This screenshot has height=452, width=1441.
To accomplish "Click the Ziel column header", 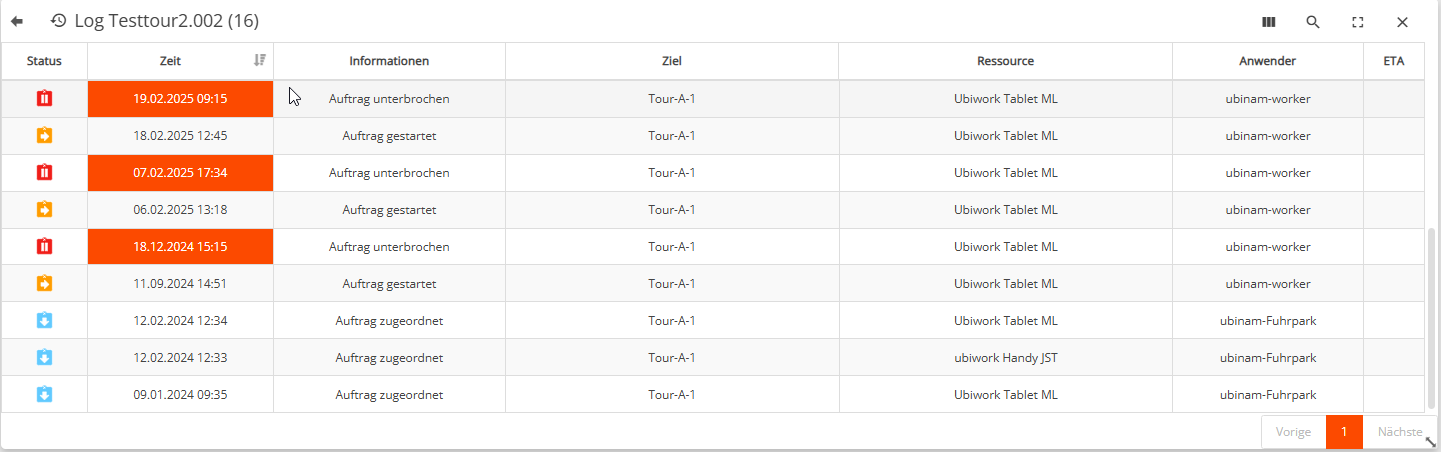I will [671, 62].
